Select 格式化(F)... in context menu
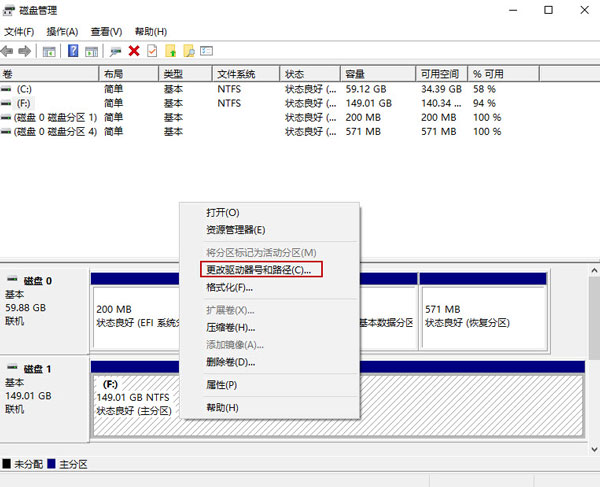 pos(270,287)
